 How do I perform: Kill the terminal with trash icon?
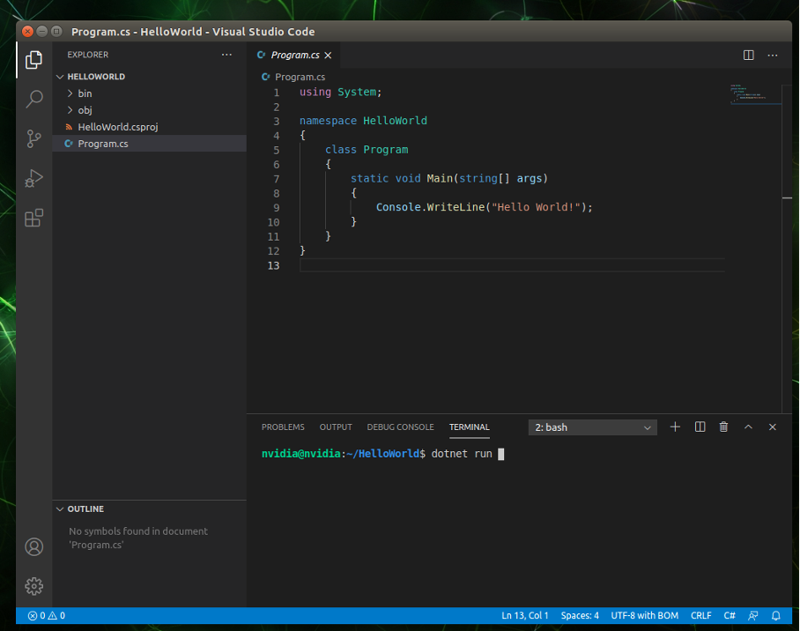(723, 427)
